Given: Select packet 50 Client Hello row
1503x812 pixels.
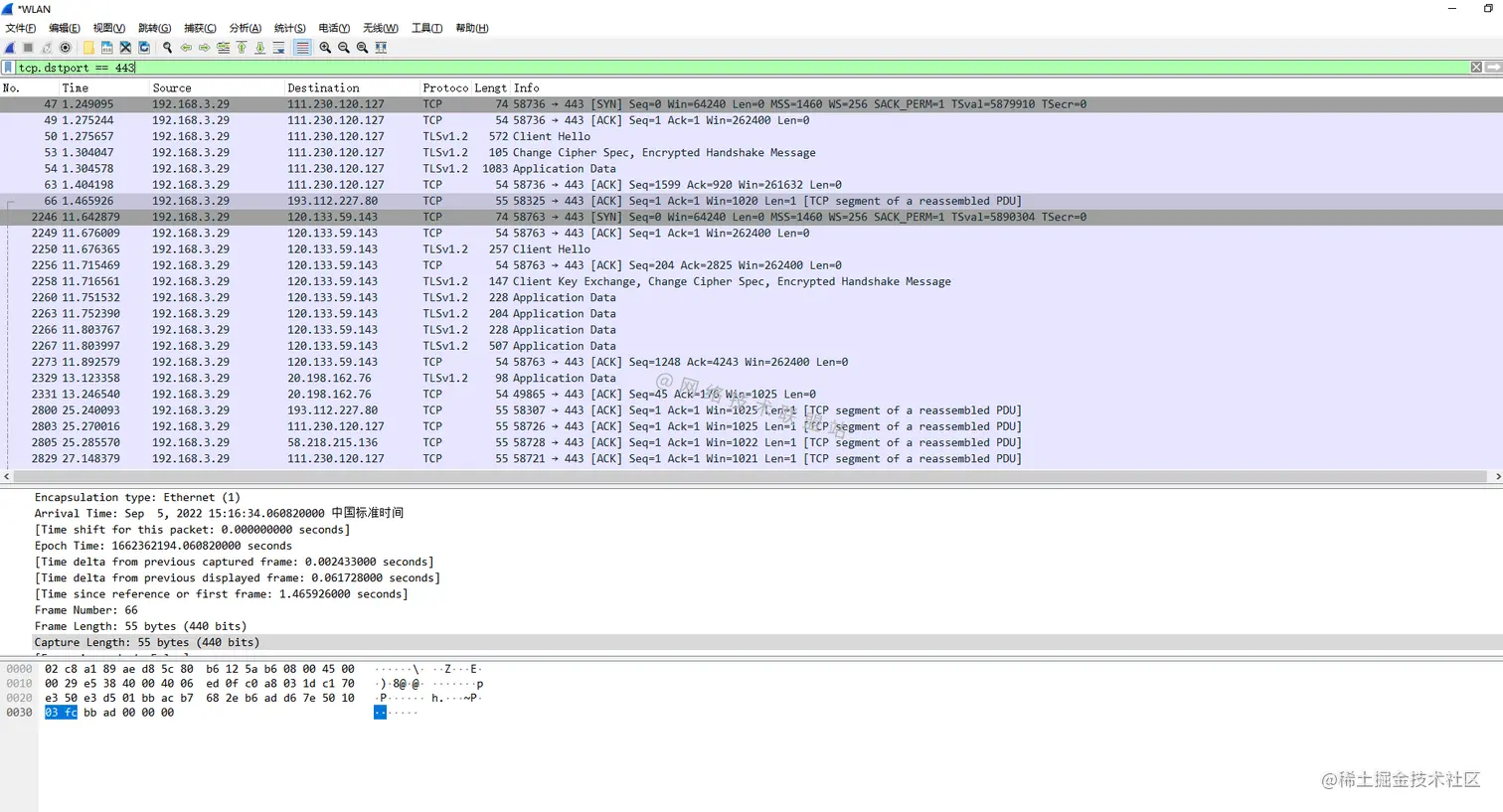Looking at the screenshot, I should pyautogui.click(x=751, y=136).
